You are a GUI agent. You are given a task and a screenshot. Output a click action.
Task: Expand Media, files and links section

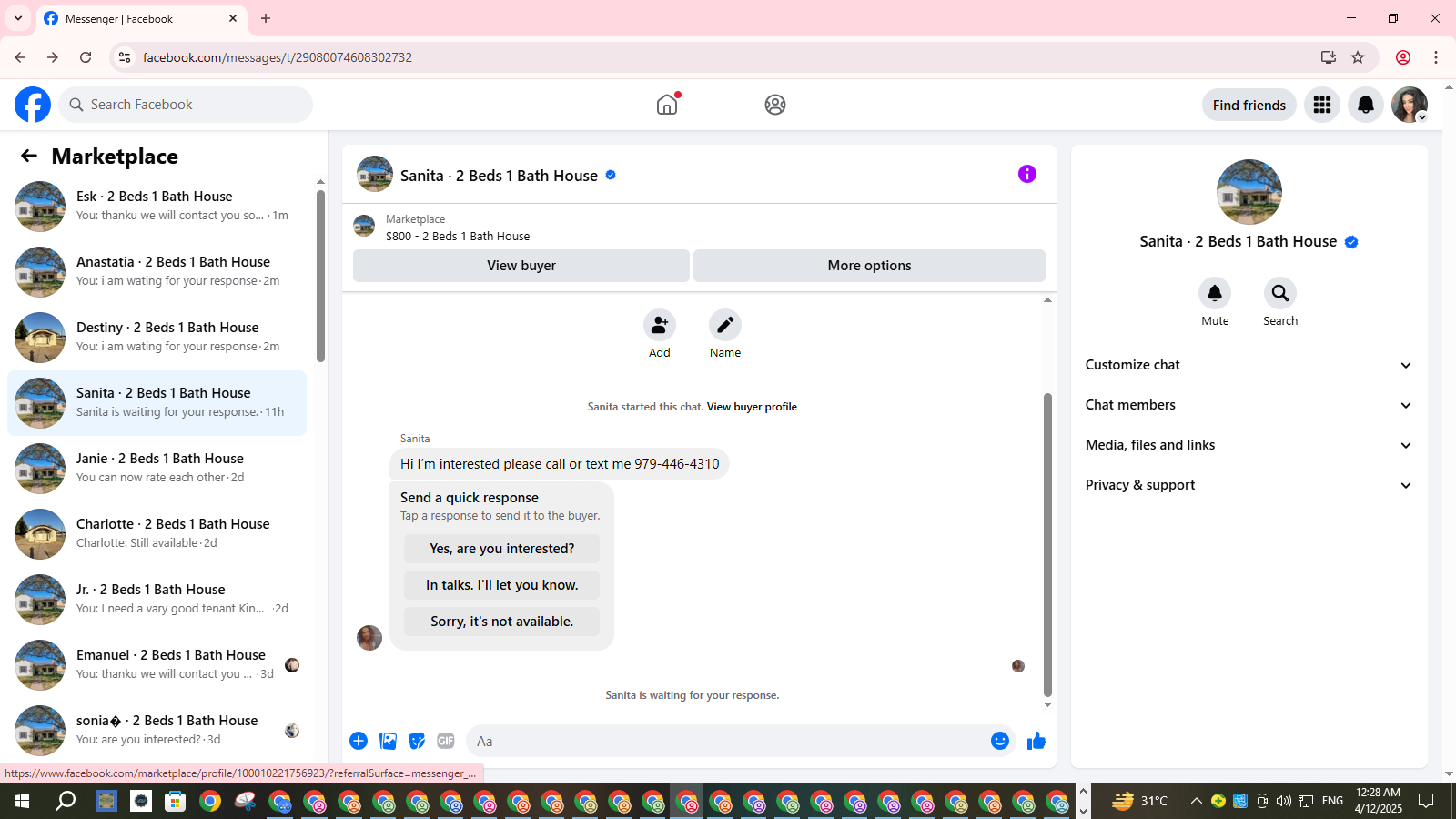click(1249, 445)
